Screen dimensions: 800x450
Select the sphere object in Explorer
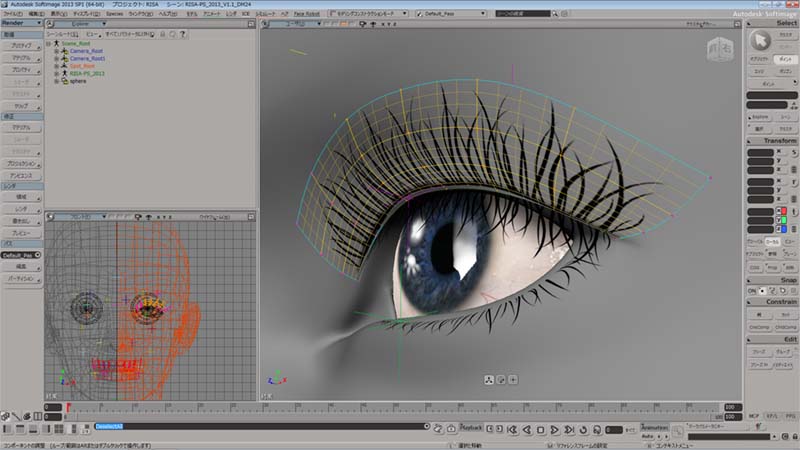[78, 81]
